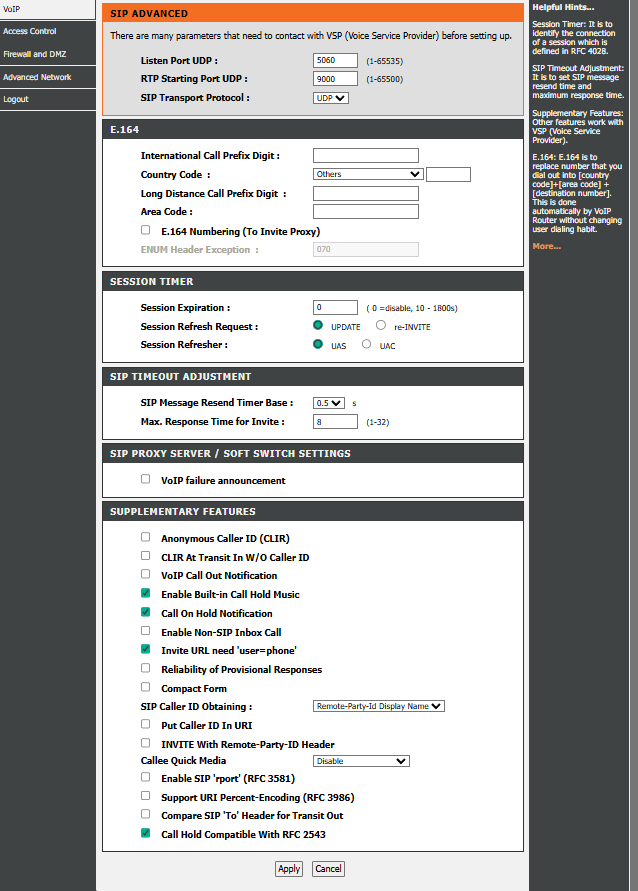Click the Apply button
This screenshot has width=638, height=891.
pyautogui.click(x=289, y=869)
